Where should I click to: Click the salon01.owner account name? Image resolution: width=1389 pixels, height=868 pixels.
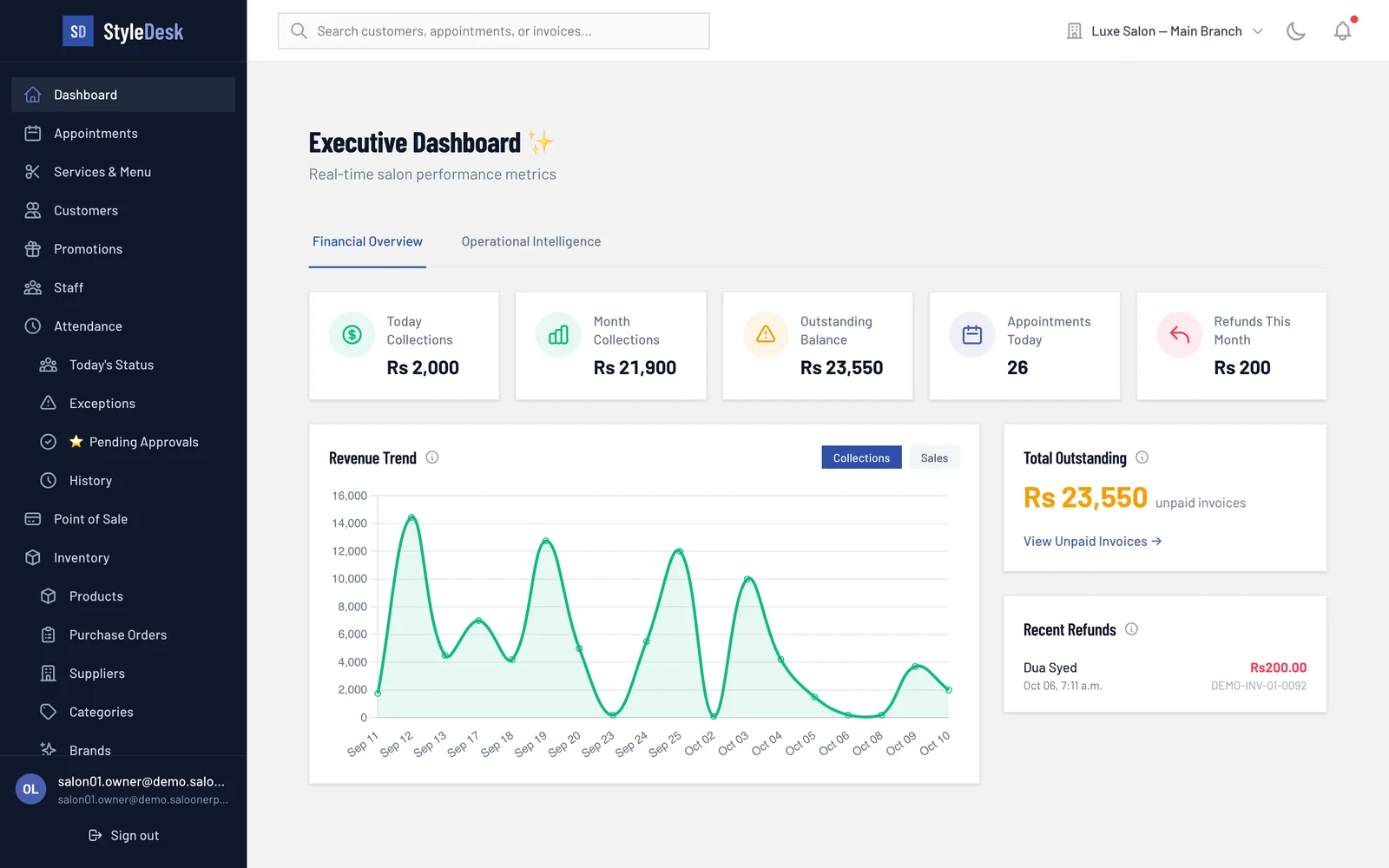[142, 781]
